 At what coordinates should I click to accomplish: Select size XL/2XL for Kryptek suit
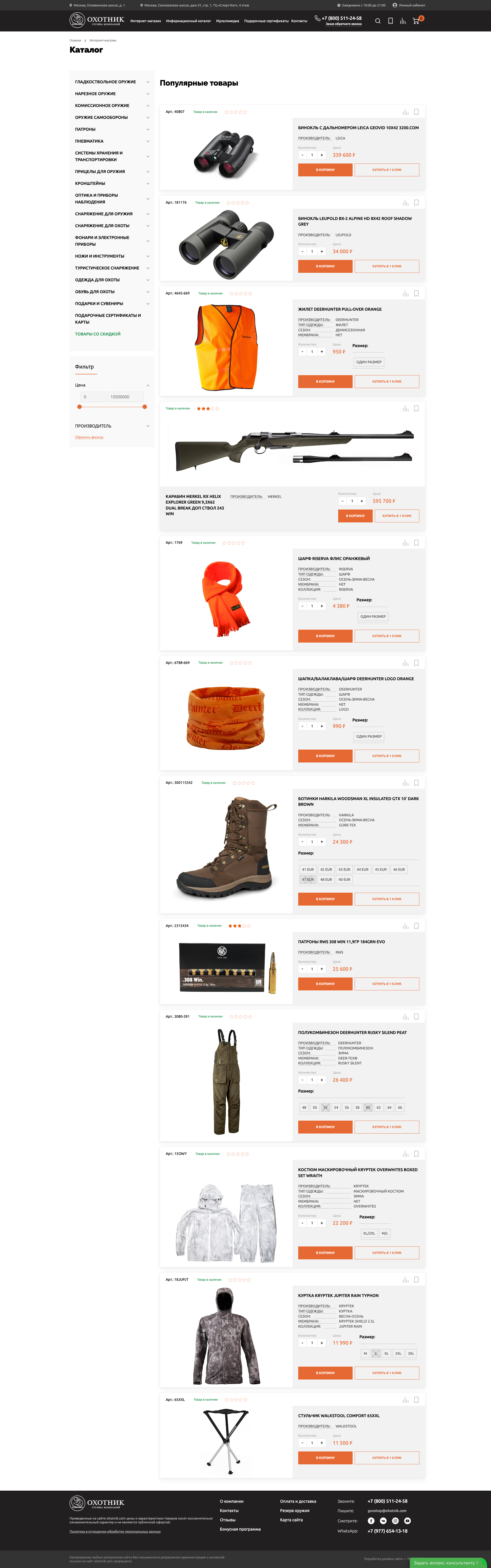tap(369, 1233)
